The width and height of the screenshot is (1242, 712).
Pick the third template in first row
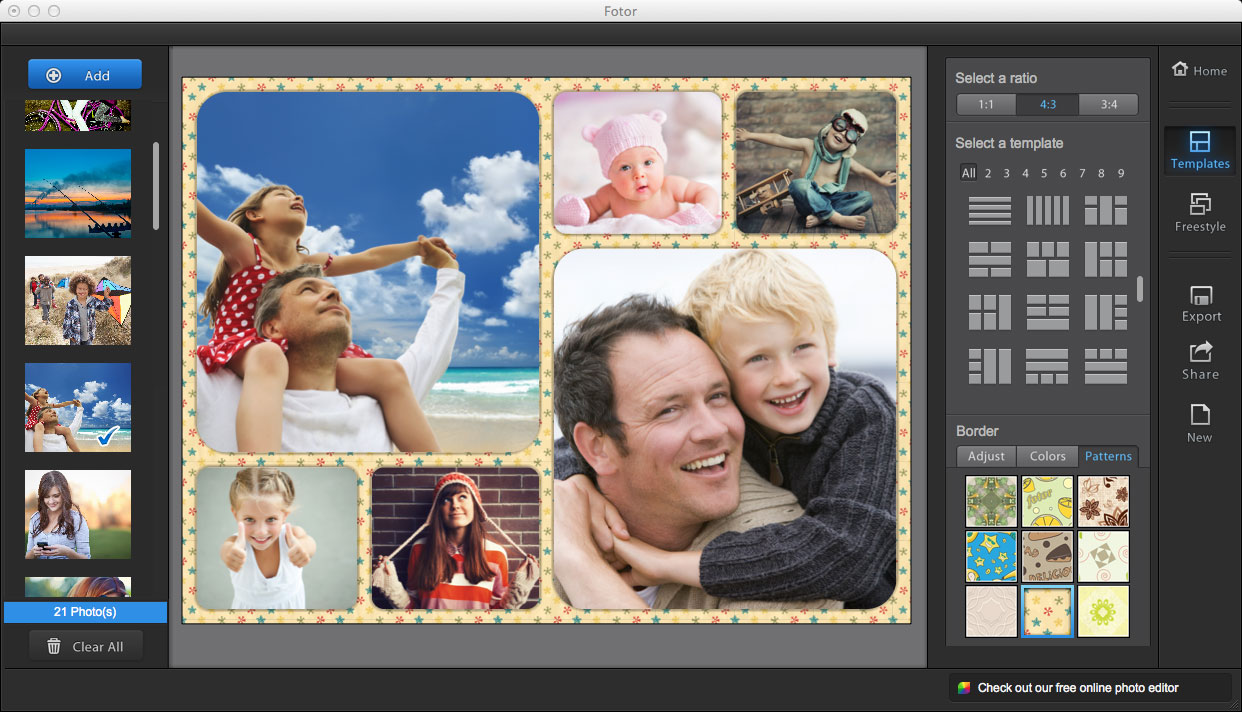(x=1106, y=210)
